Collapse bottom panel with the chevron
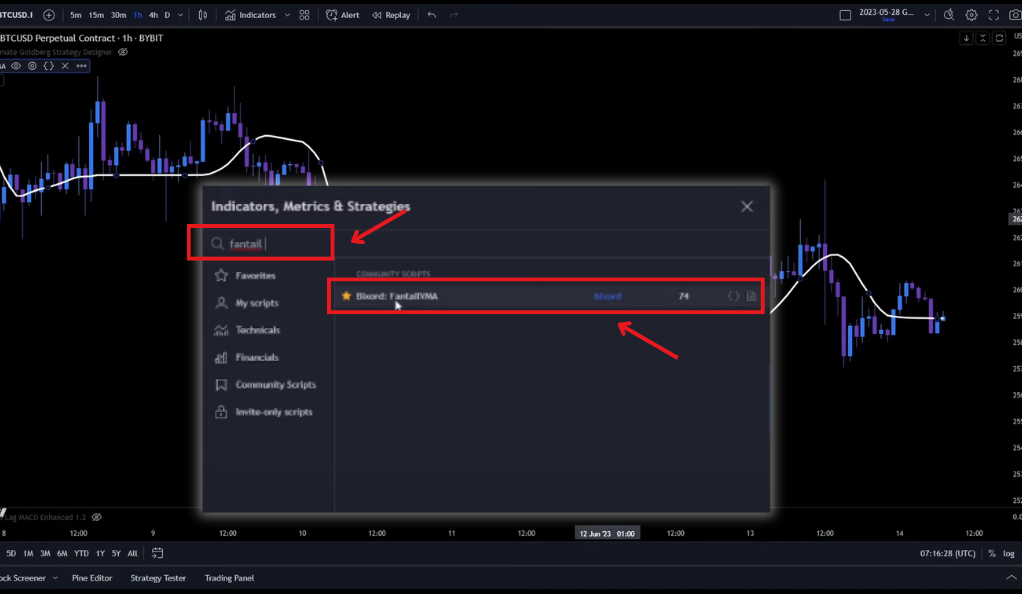This screenshot has width=1022, height=594. coord(1011,578)
